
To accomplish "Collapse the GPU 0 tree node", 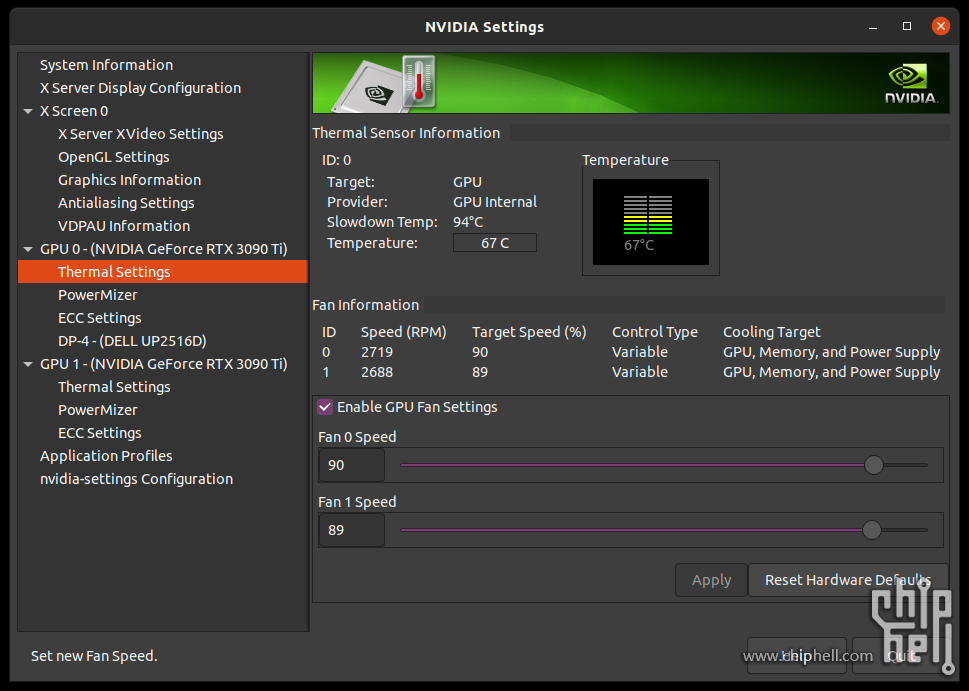I will (x=28, y=249).
